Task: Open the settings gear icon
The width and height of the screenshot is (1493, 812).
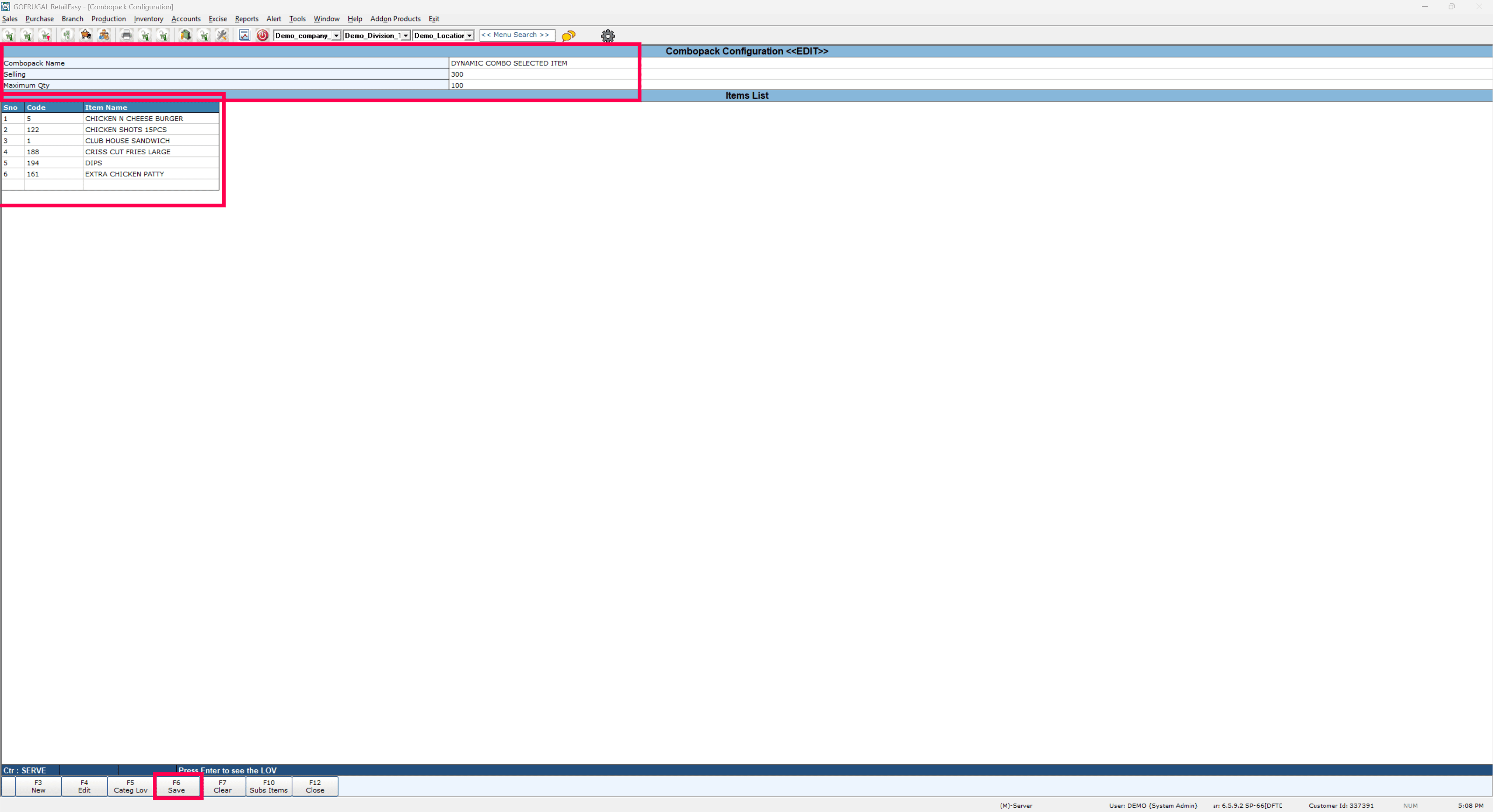Action: [x=607, y=36]
